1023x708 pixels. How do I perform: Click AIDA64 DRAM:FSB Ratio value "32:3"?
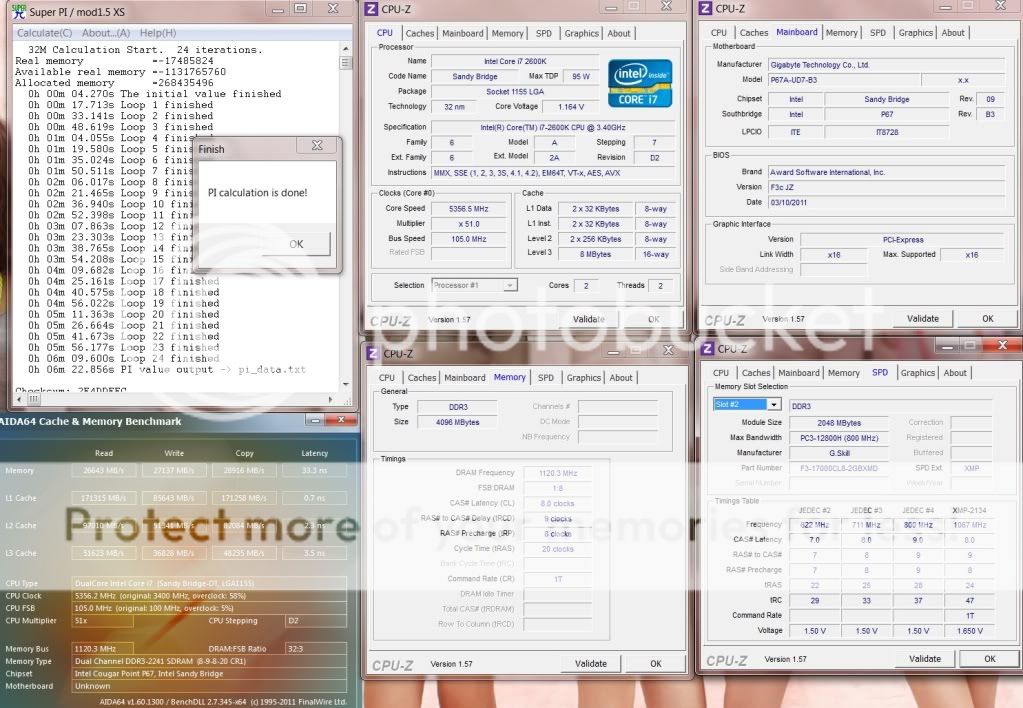[x=316, y=649]
